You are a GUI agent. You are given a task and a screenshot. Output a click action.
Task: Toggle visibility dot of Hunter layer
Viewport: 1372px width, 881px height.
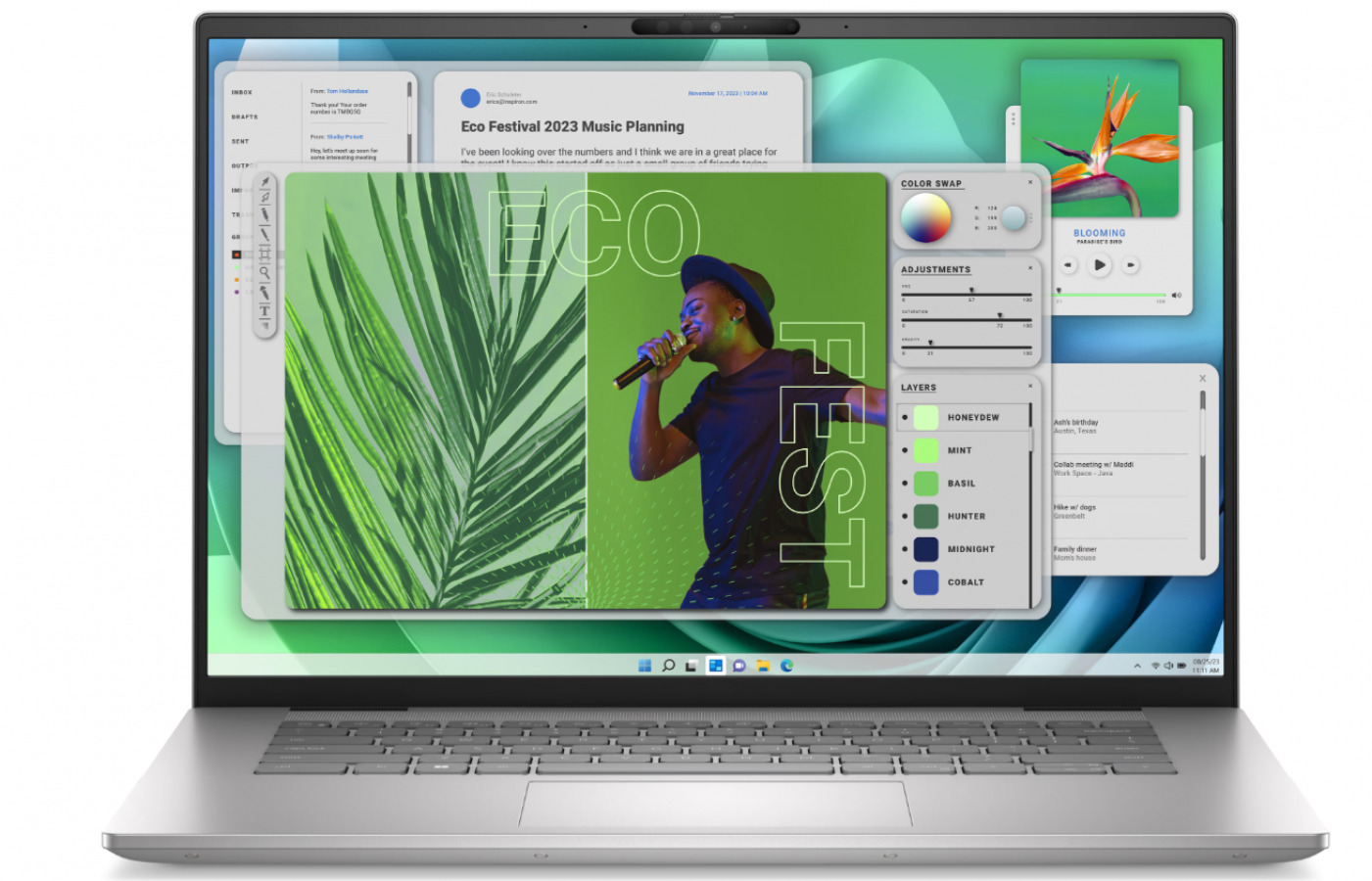[x=904, y=516]
